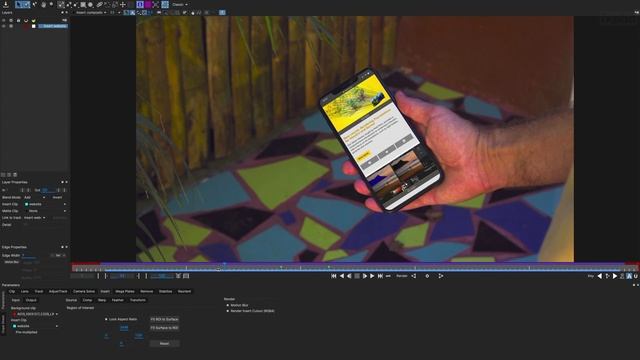
Task: Select the Create X-Spline Layer tool
Action: (61, 4)
